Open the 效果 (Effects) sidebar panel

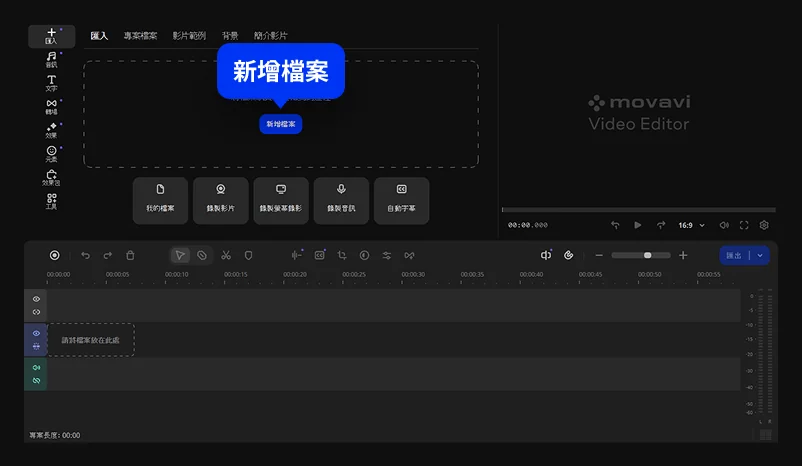point(51,129)
